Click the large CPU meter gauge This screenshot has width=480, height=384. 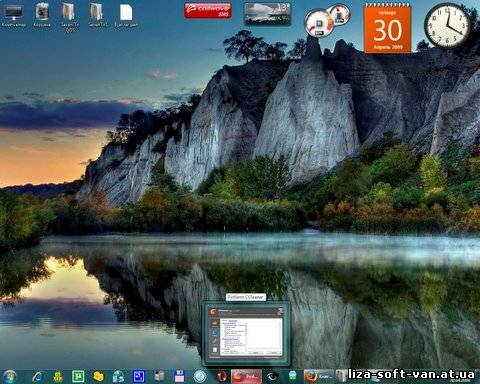(318, 23)
